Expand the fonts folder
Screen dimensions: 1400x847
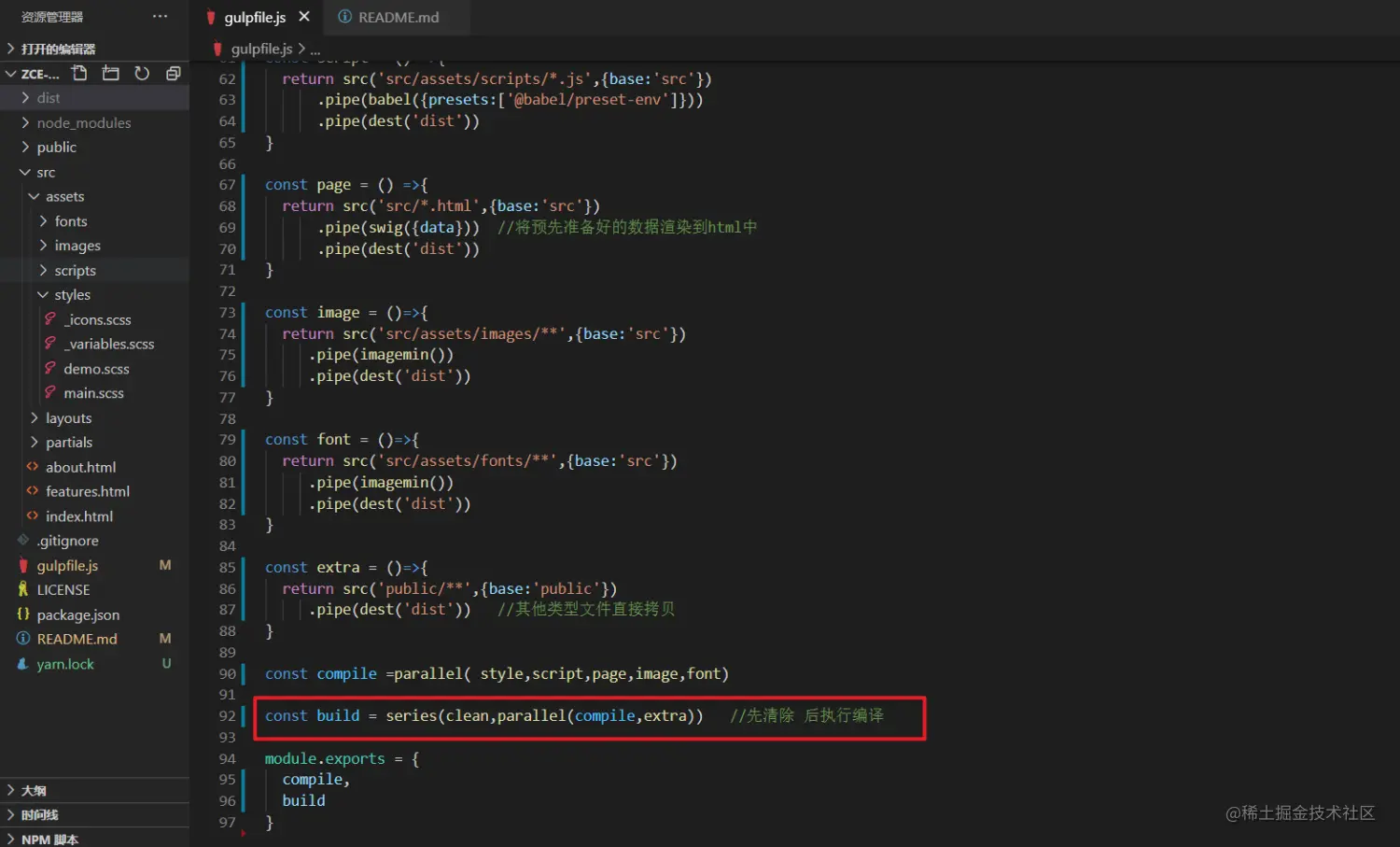point(94,221)
